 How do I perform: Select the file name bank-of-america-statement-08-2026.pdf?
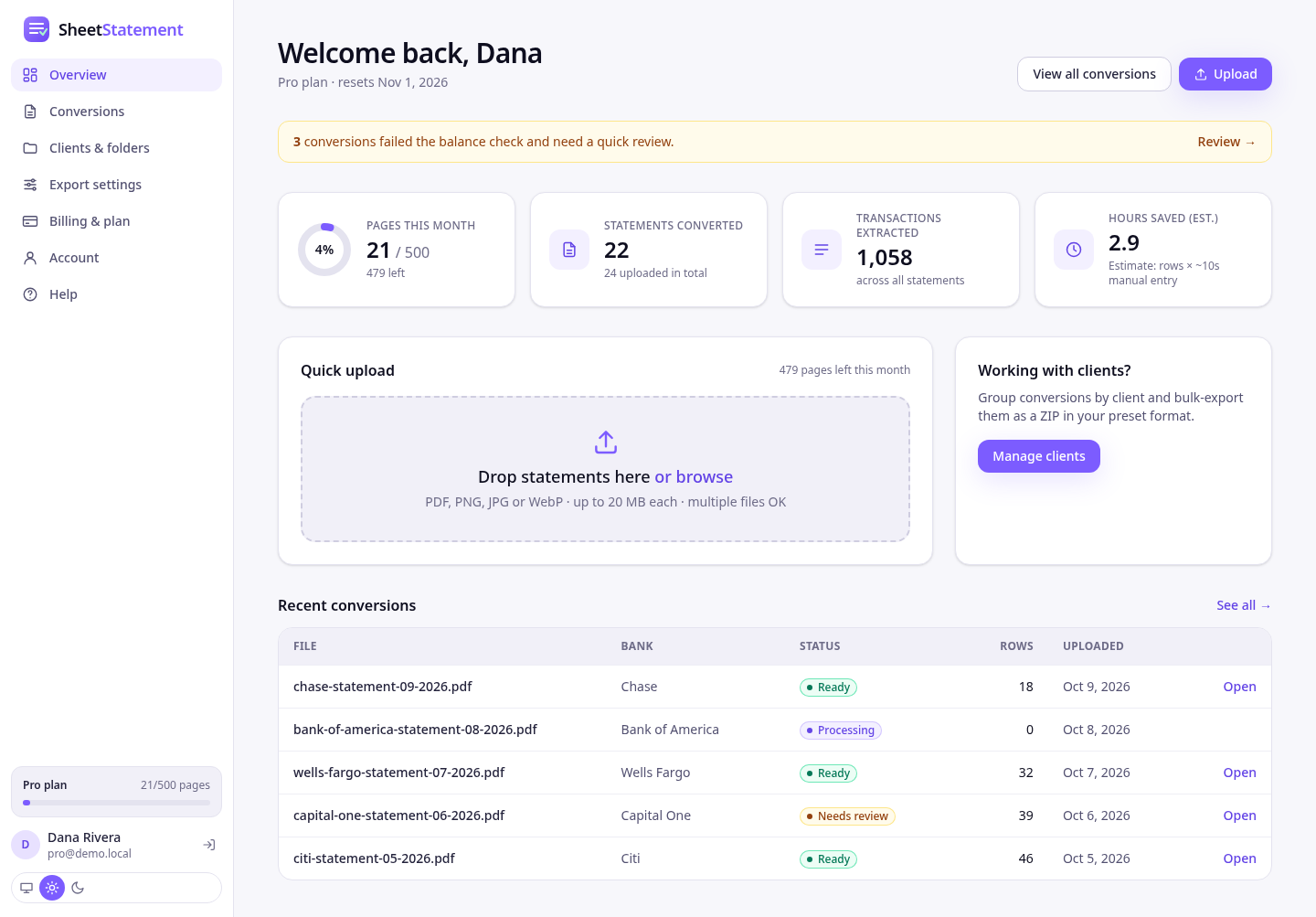coord(415,730)
